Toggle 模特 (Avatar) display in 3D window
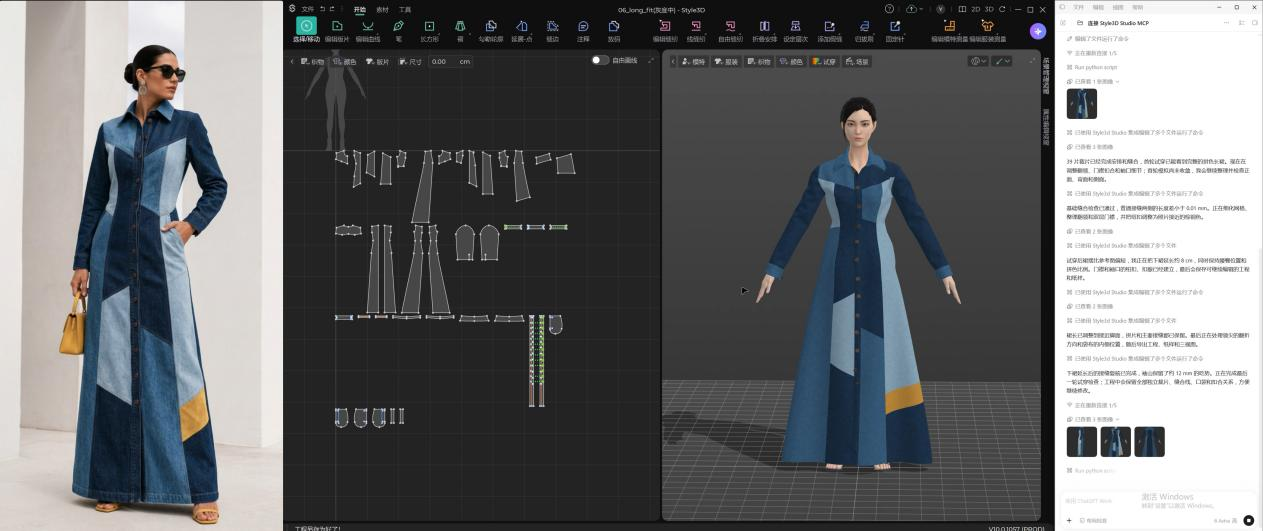The height and width of the screenshot is (531, 1263). point(692,61)
